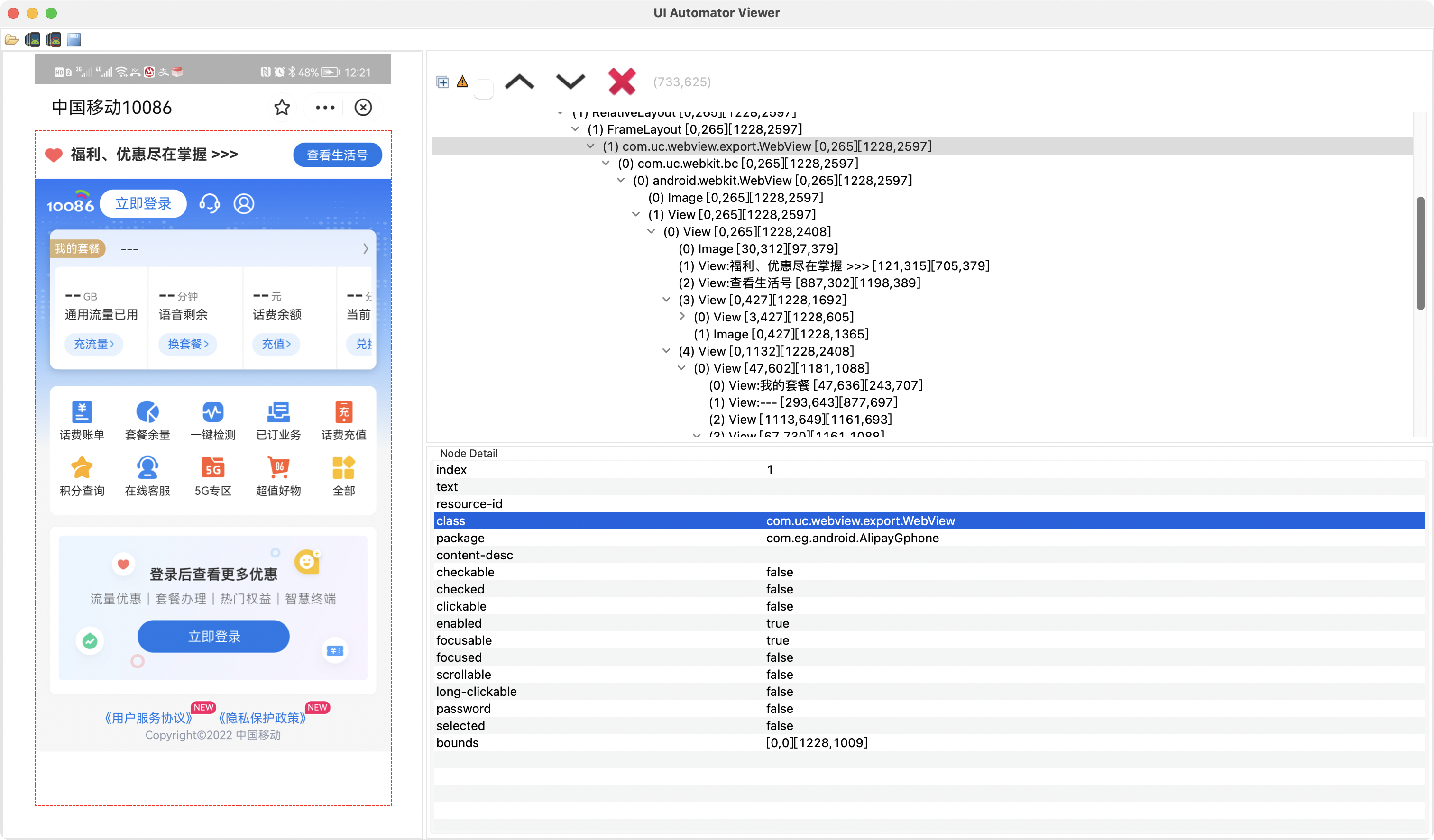The image size is (1434, 840).
Task: Click Device Screenshot icon with Android phone
Action: 32,40
